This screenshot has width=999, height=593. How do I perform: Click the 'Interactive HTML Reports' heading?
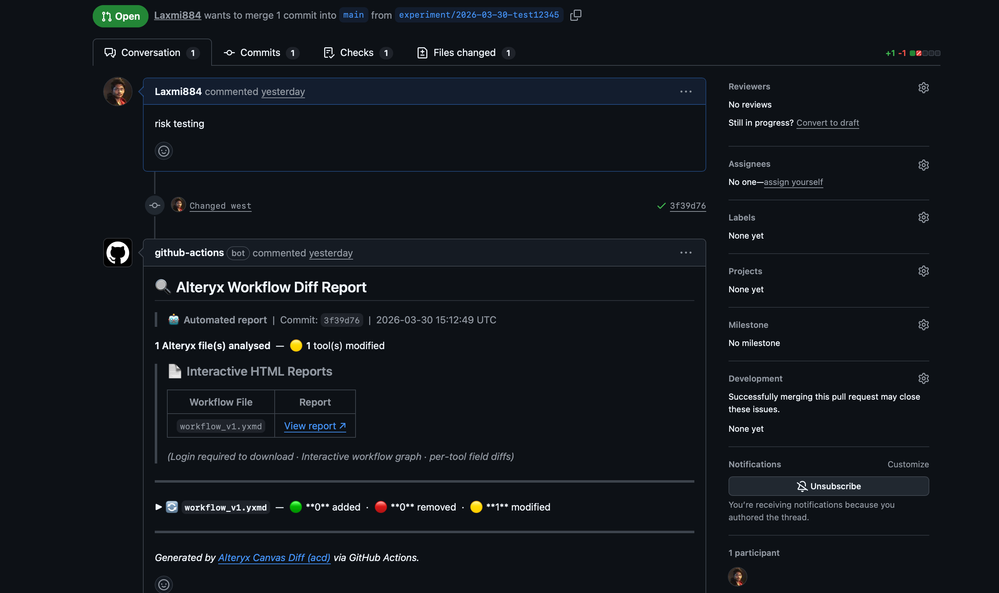coord(259,371)
